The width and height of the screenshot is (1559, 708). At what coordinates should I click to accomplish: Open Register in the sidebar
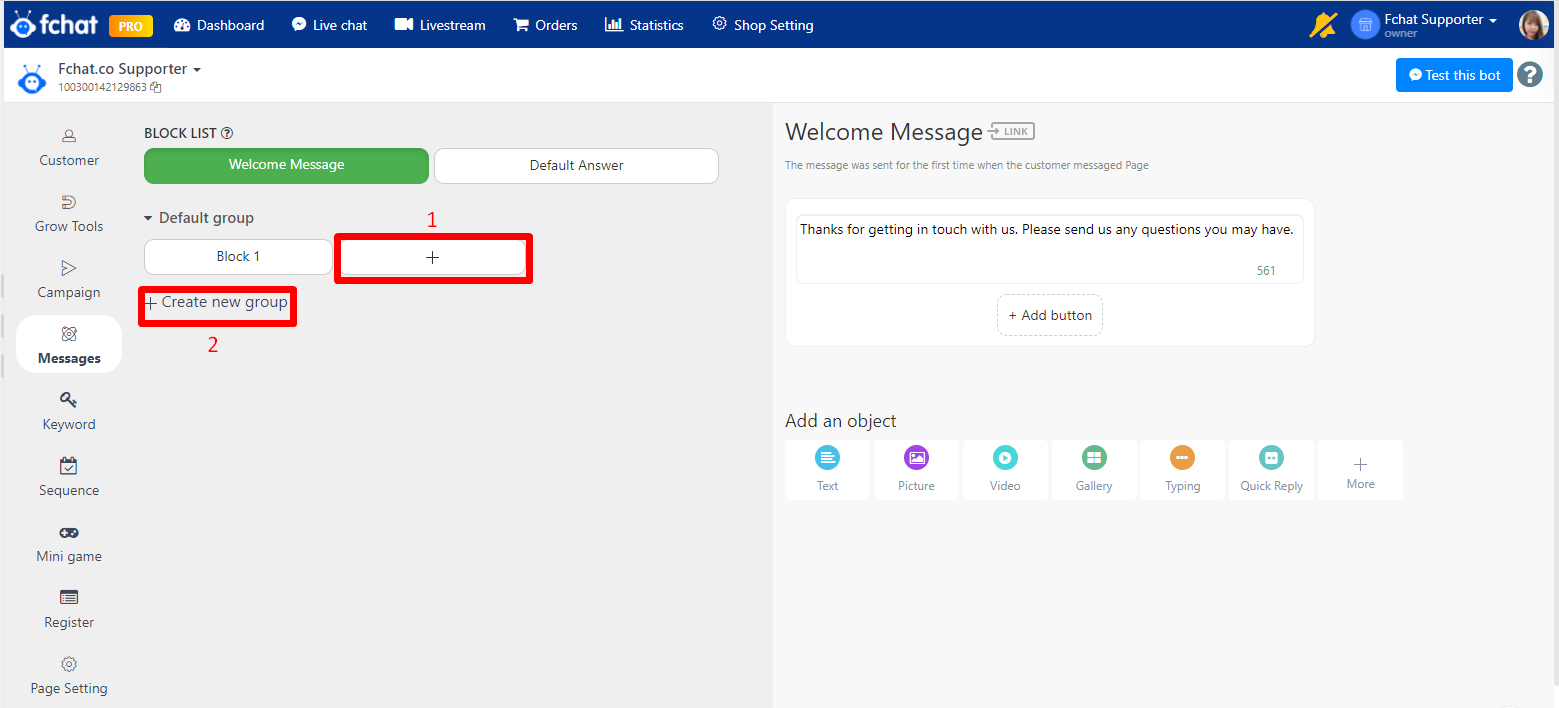click(69, 610)
